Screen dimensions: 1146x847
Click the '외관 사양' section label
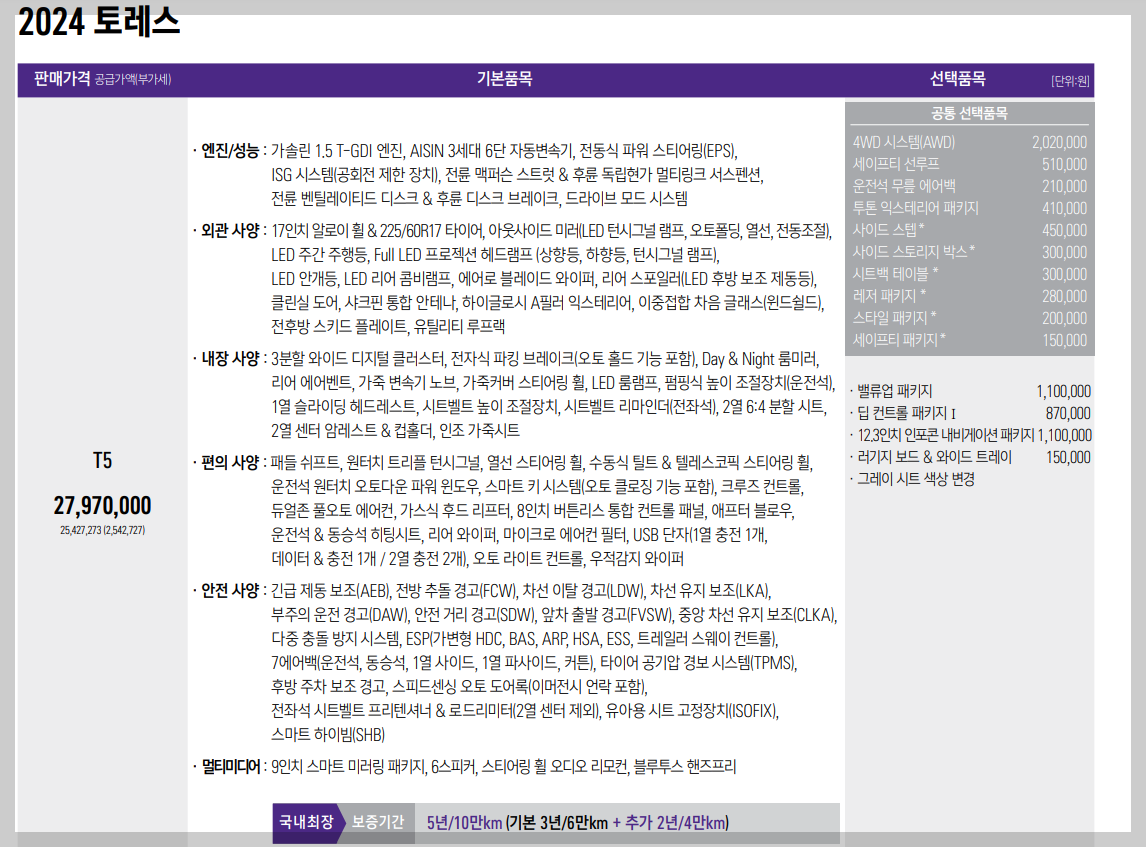(230, 230)
